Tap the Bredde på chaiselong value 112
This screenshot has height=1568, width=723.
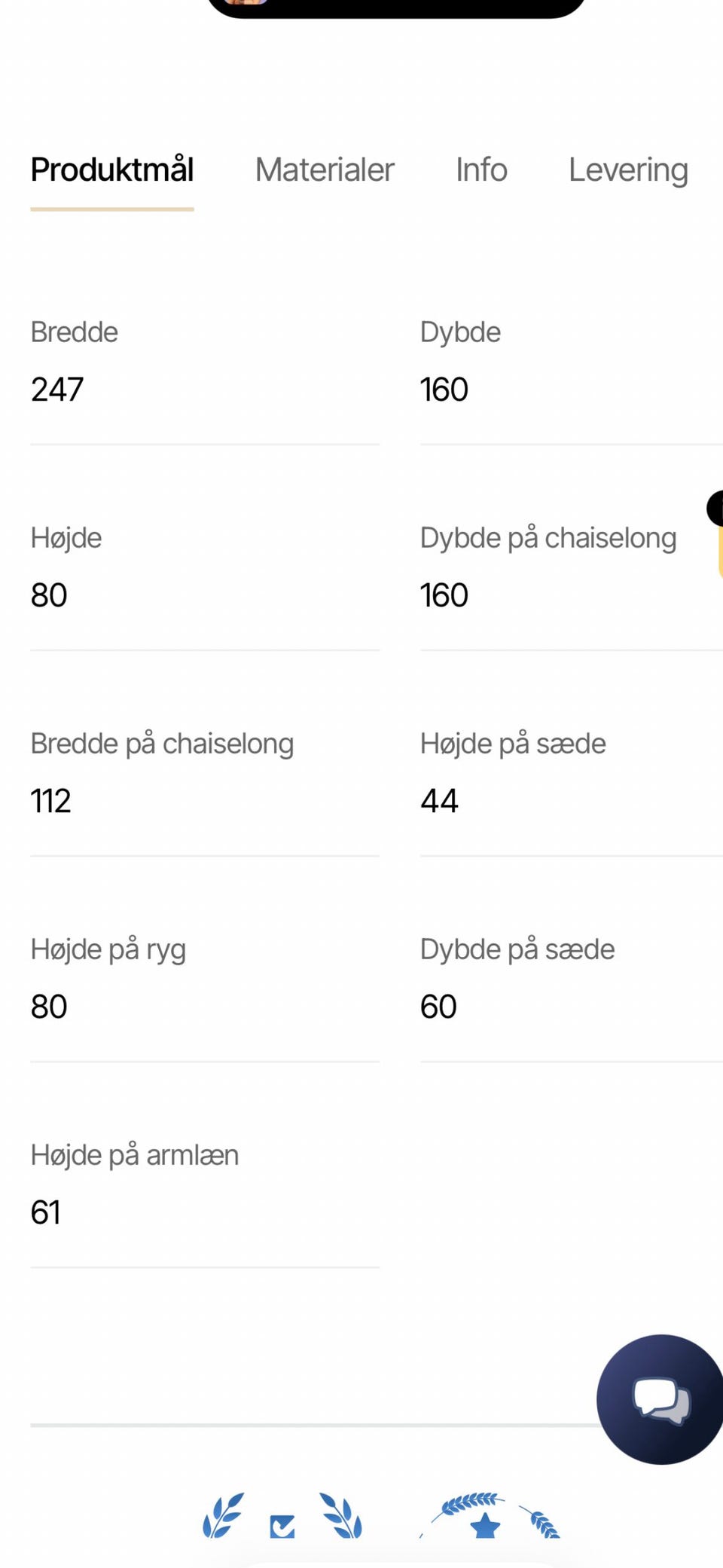[50, 801]
